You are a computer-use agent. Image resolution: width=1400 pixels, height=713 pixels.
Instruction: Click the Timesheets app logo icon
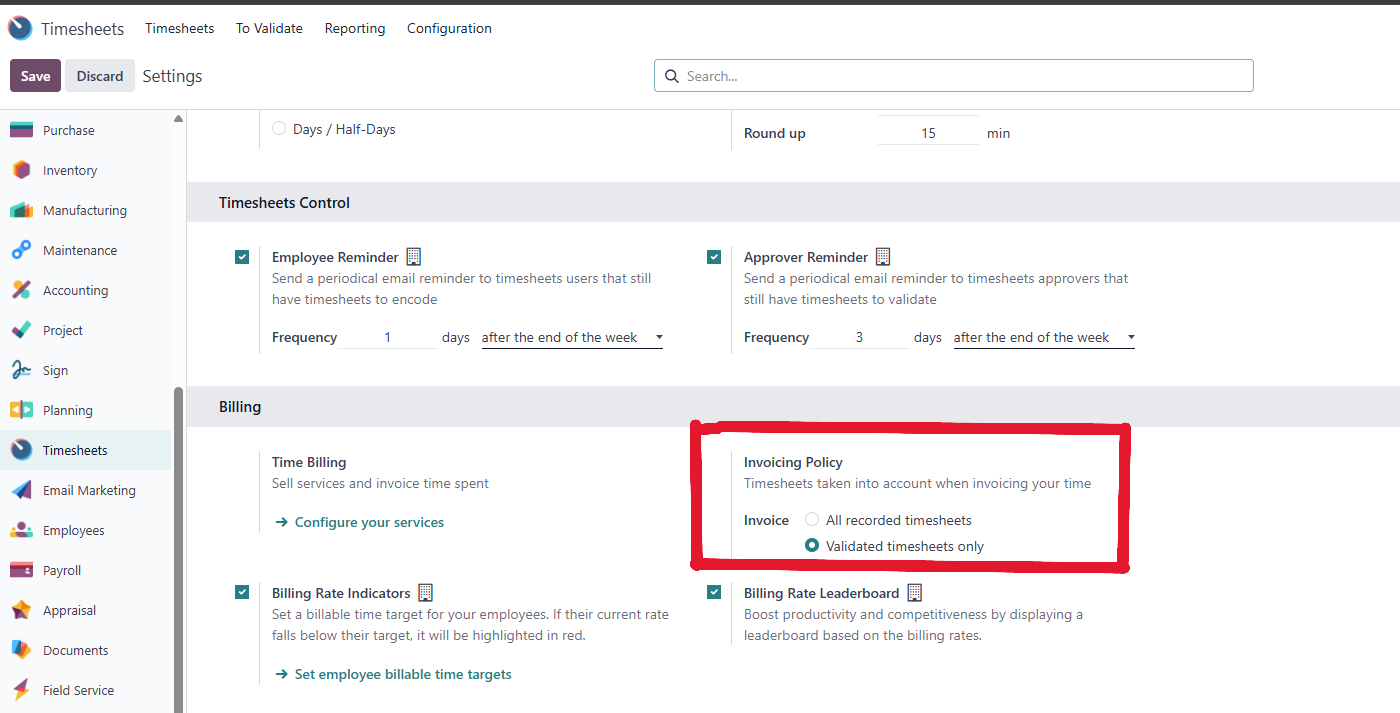[x=20, y=29]
